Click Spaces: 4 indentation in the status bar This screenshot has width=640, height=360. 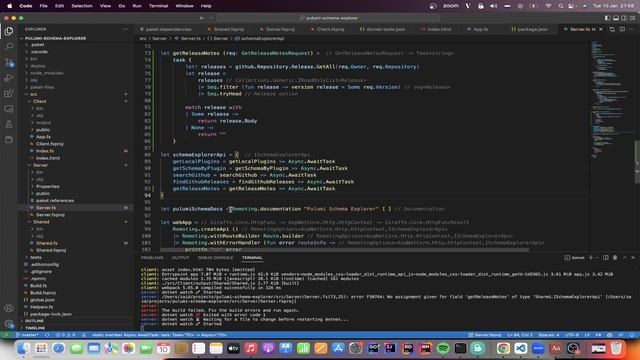(x=549, y=335)
